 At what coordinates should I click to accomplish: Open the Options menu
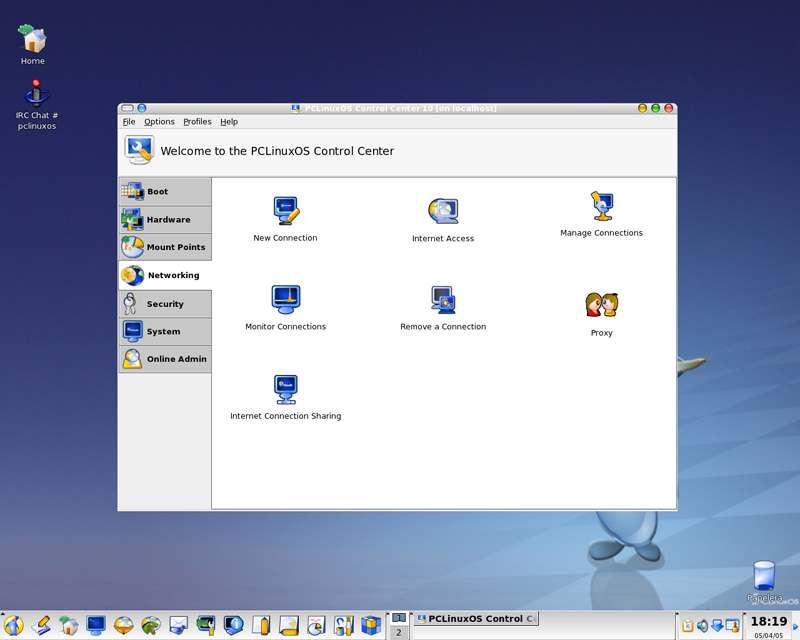pyautogui.click(x=159, y=121)
